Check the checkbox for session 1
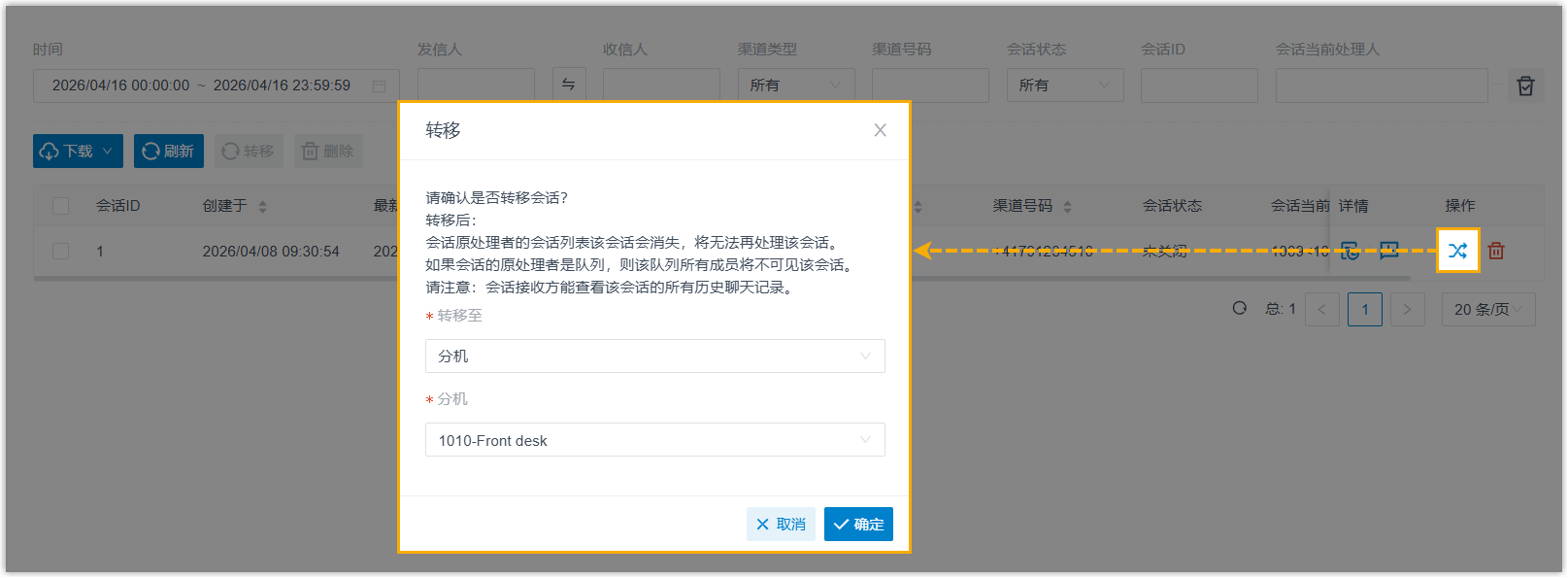1568x578 pixels. pyautogui.click(x=61, y=251)
